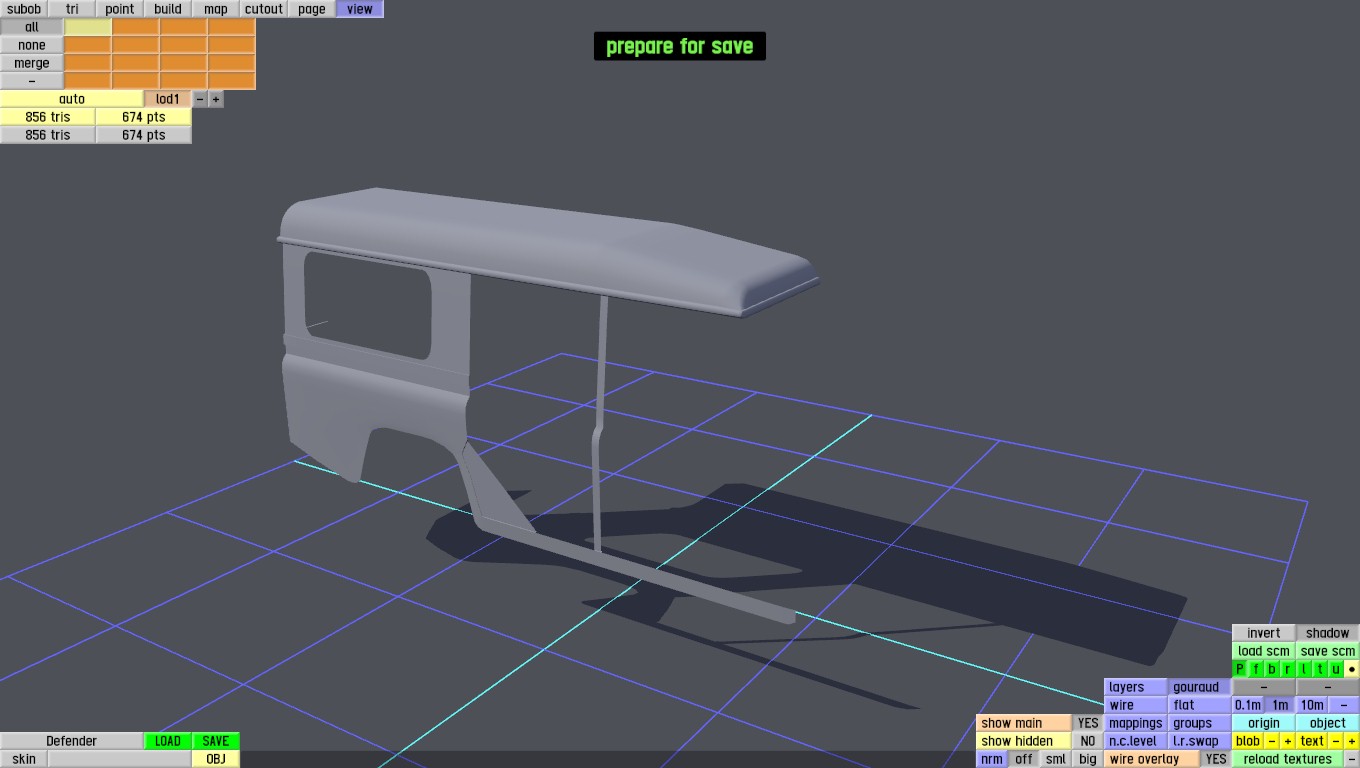
Task: Increase the lod level with plus
Action: 216,99
